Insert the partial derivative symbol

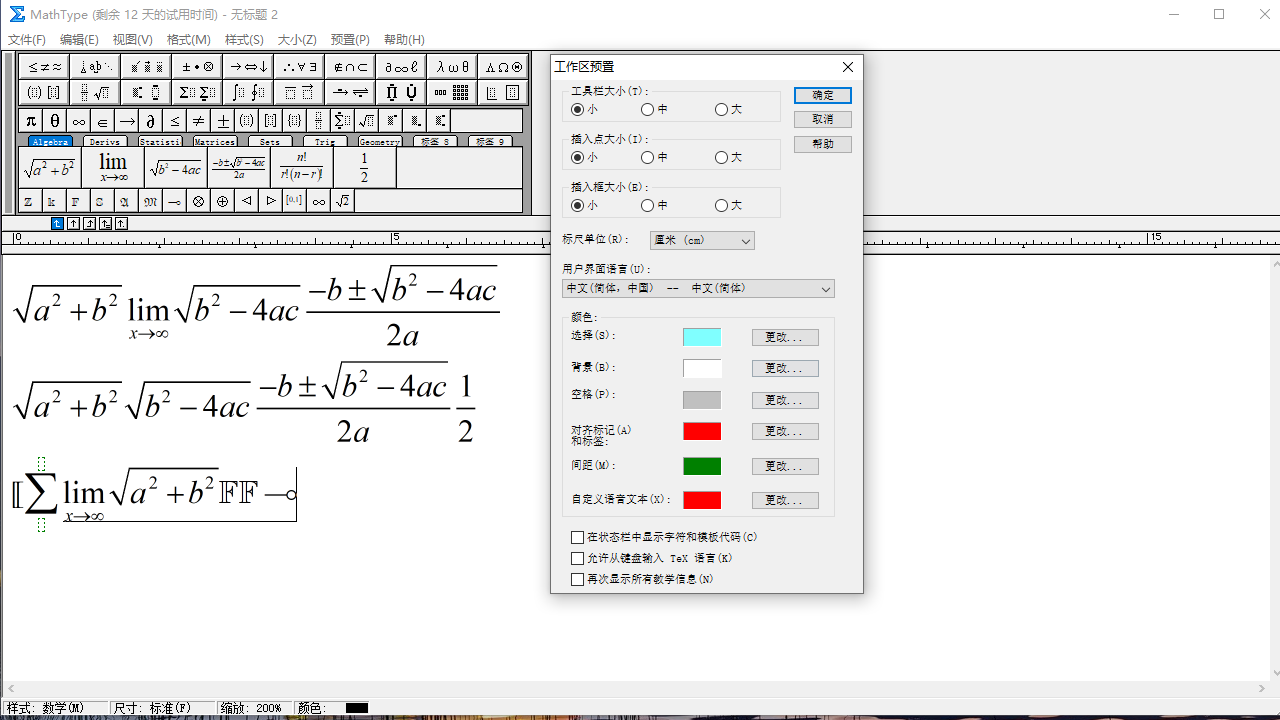click(x=151, y=121)
